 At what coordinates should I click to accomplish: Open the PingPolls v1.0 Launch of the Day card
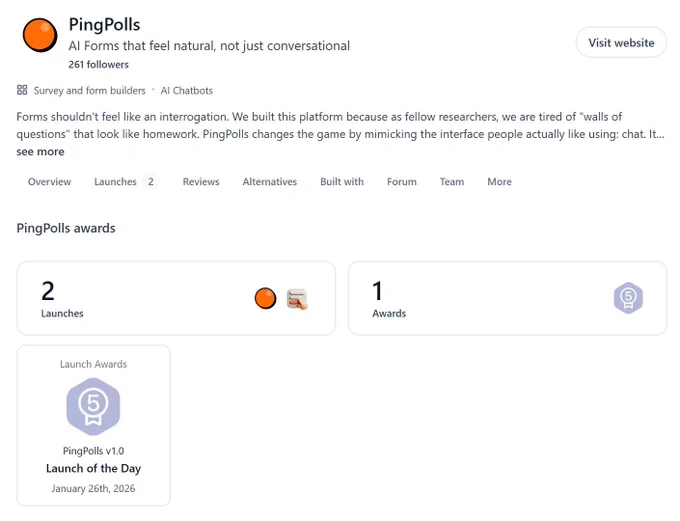pos(93,426)
